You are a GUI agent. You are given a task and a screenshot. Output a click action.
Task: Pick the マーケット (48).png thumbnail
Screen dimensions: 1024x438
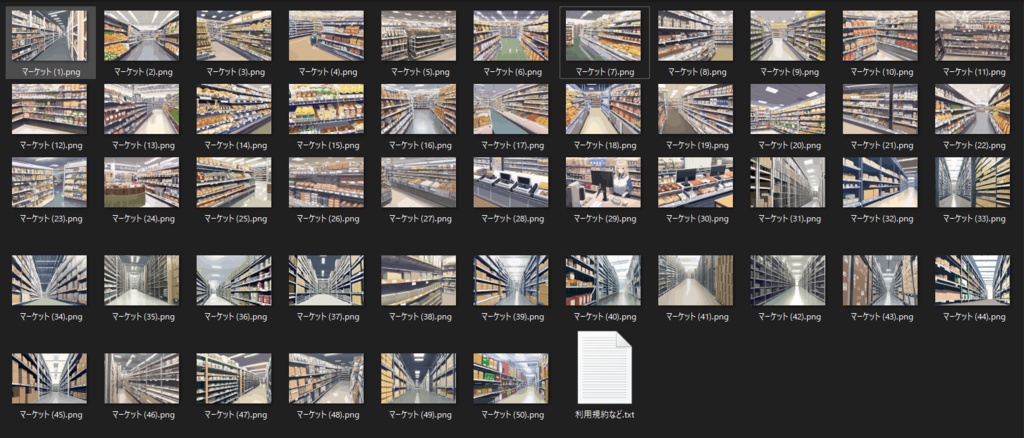[x=327, y=378]
